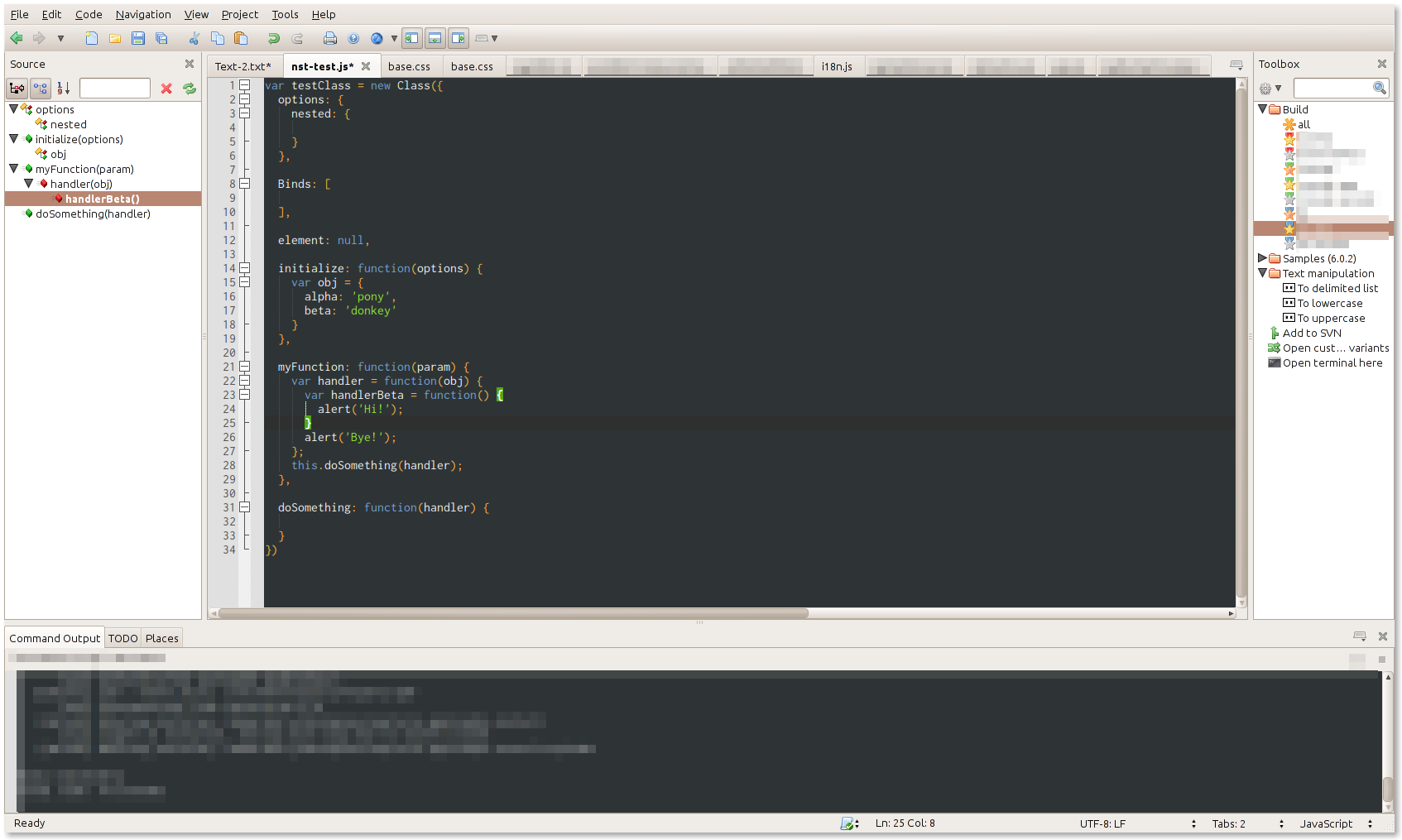Screen dimensions: 1402x840
Task: Click the green Undo arrow icon
Action: tap(273, 38)
